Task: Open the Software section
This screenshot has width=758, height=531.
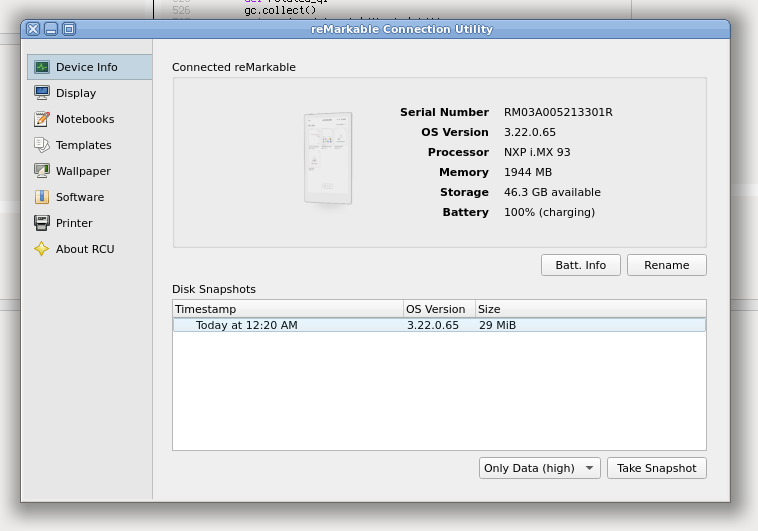Action: pyautogui.click(x=89, y=197)
